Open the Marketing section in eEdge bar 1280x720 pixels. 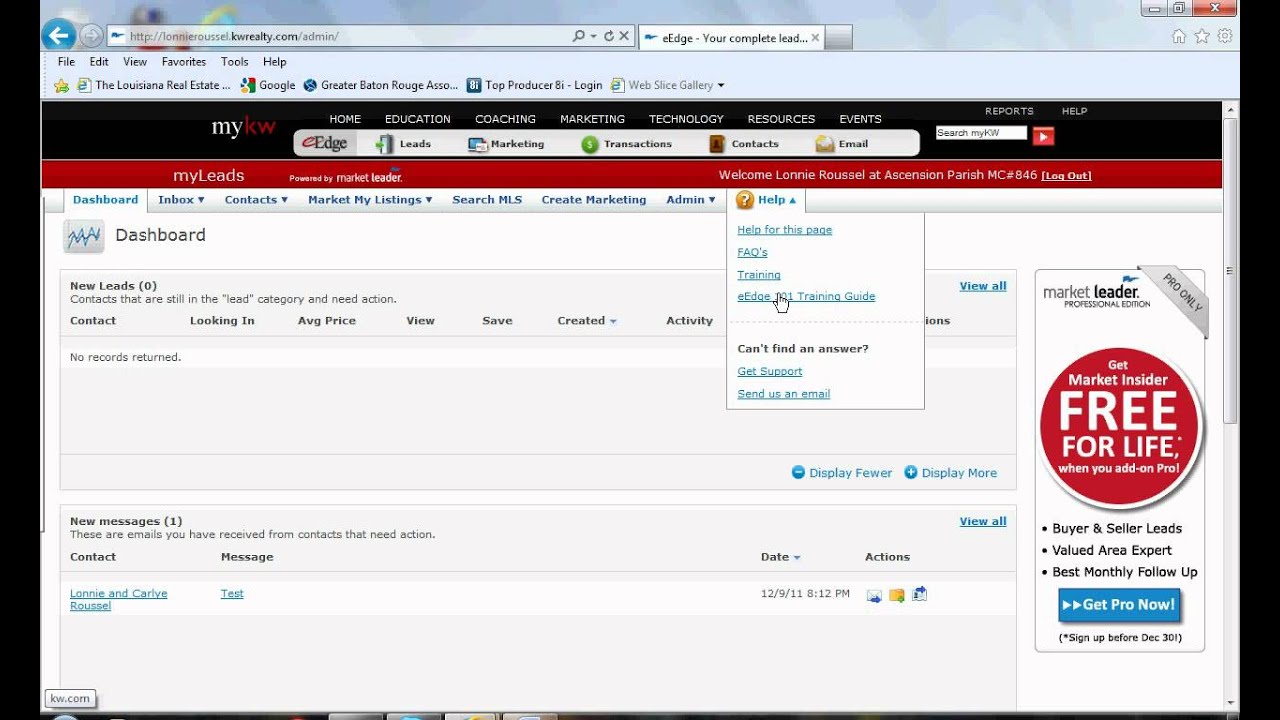tap(506, 144)
